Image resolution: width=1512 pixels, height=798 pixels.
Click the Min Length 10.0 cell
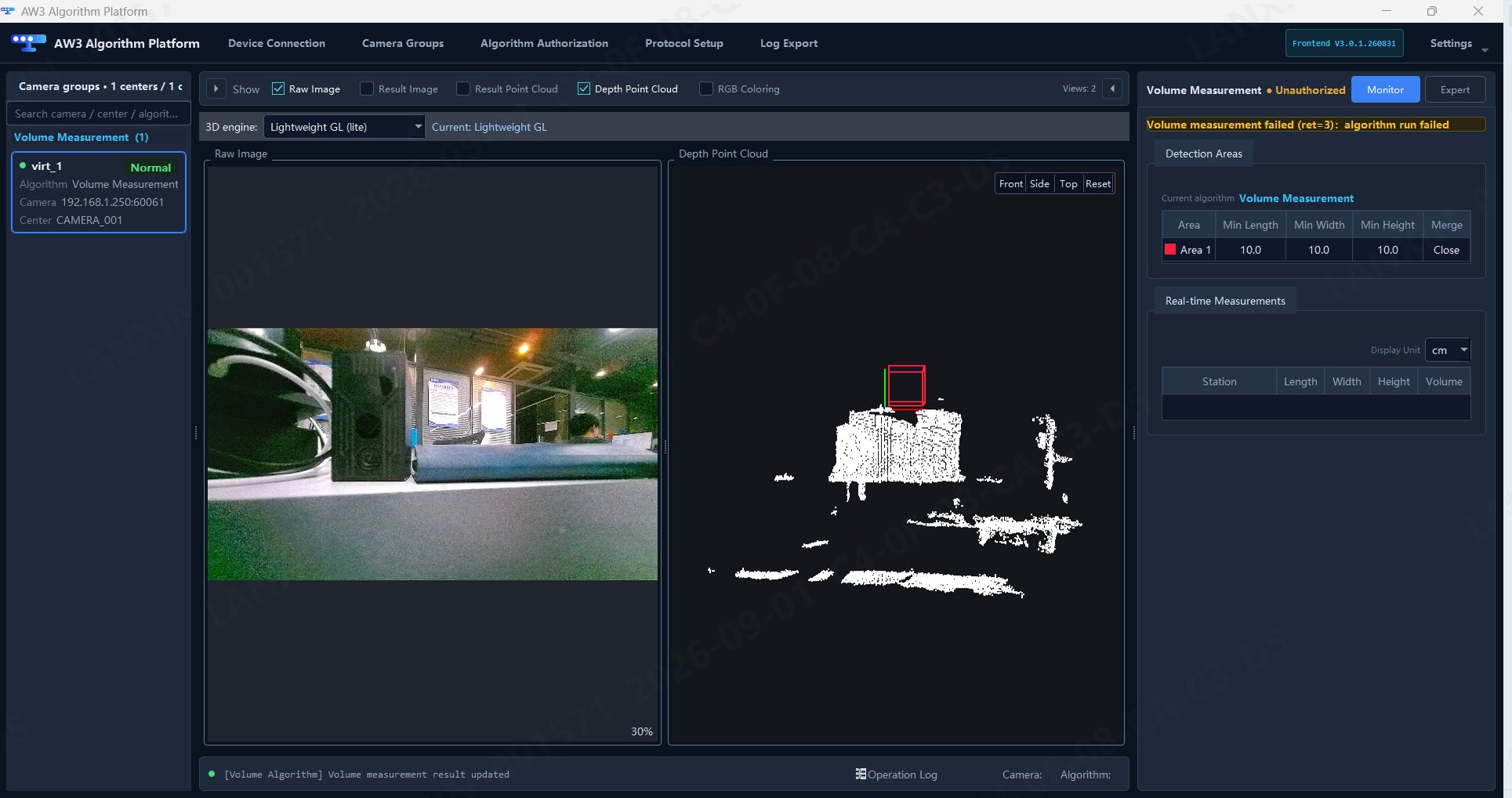coord(1250,250)
